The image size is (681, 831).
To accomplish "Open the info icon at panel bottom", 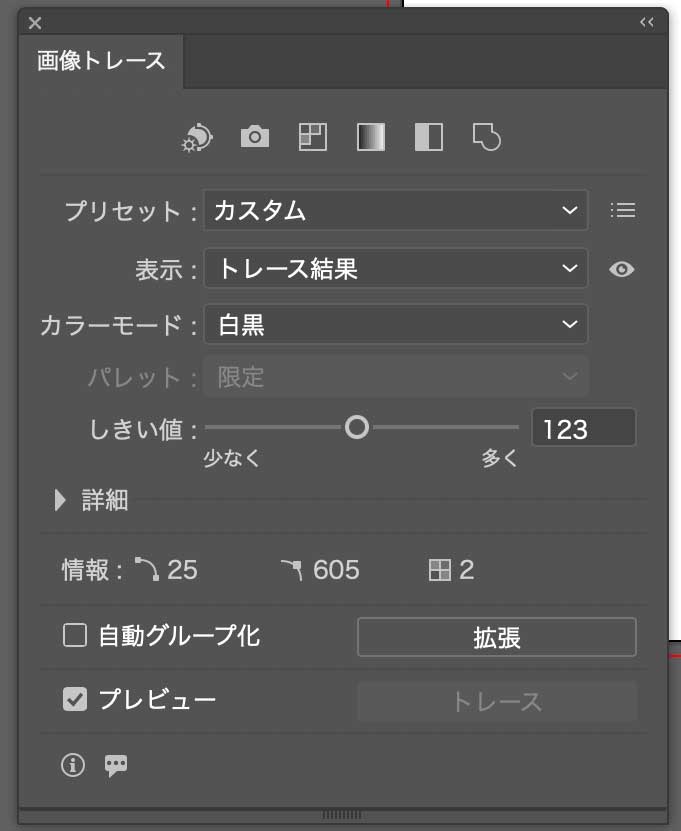I will click(x=73, y=765).
